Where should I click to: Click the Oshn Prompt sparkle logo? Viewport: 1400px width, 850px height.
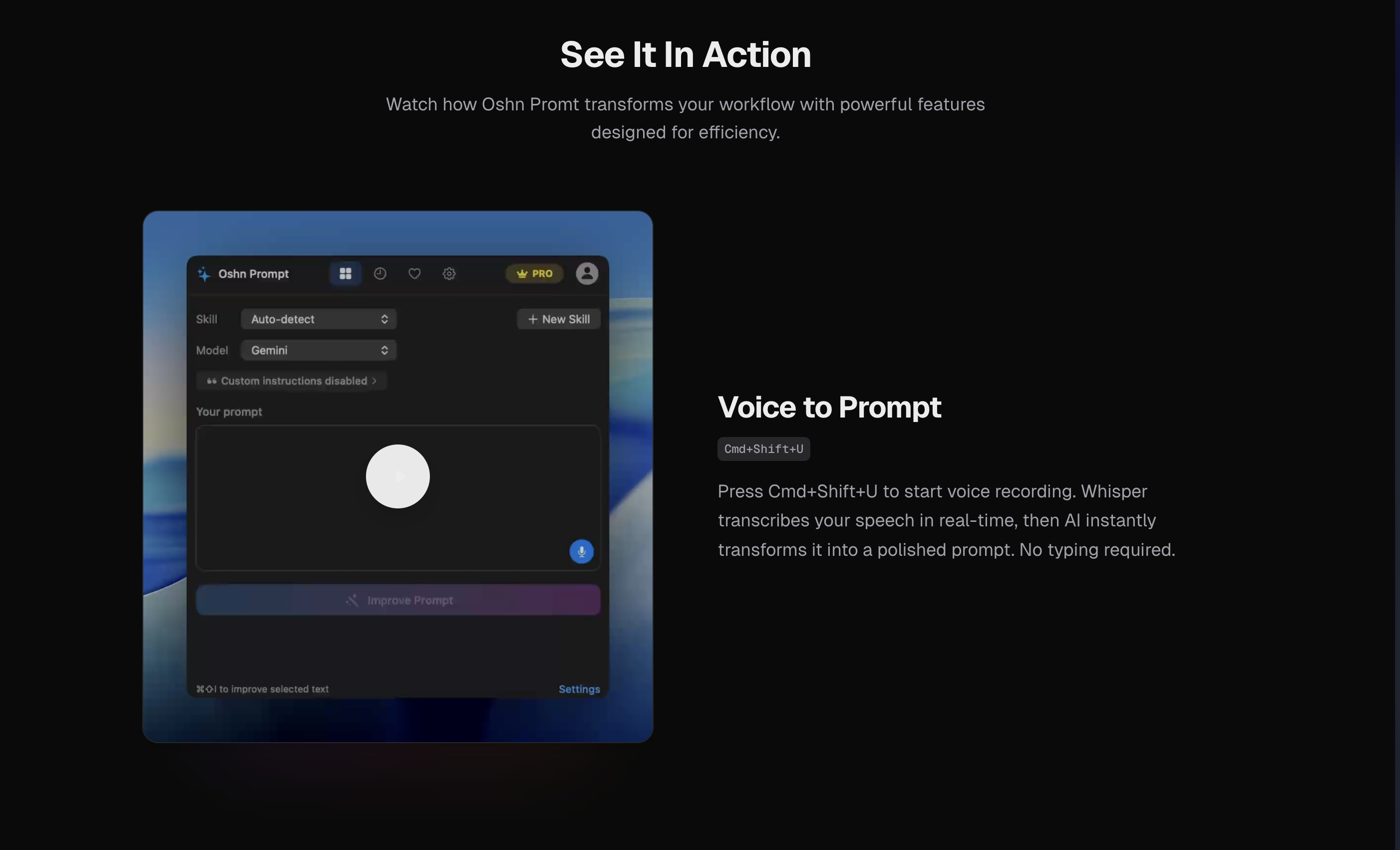pyautogui.click(x=203, y=273)
